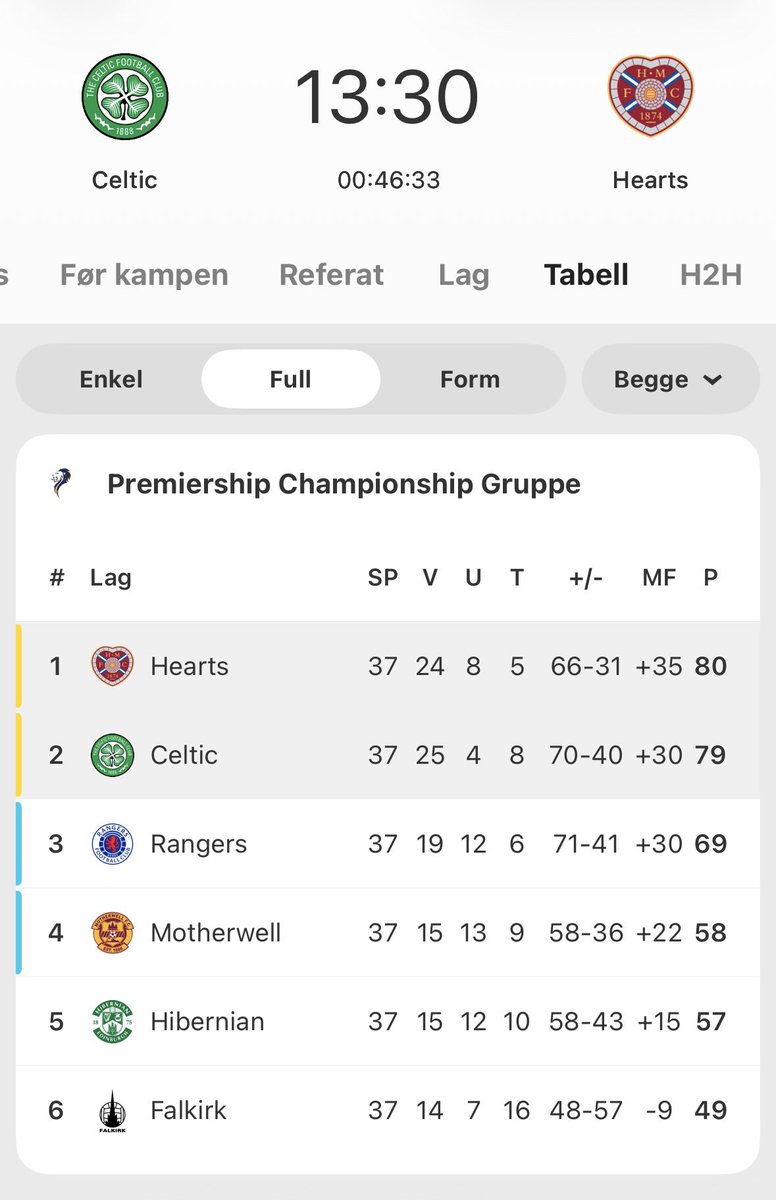Switch to the H2H tab
Viewport: 776px width, 1200px height.
pyautogui.click(x=711, y=275)
